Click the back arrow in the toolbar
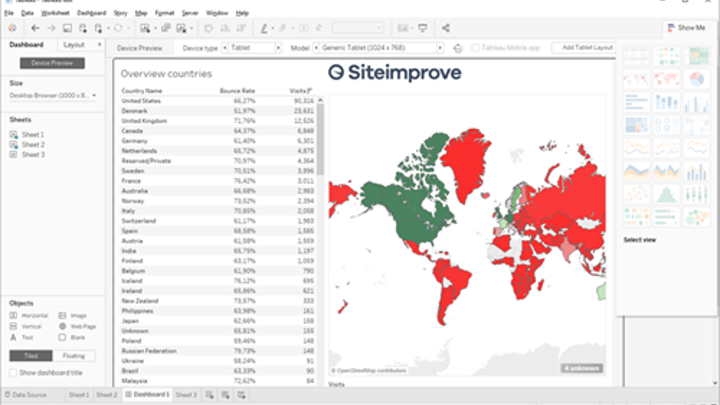The width and height of the screenshot is (720, 405). (36, 28)
